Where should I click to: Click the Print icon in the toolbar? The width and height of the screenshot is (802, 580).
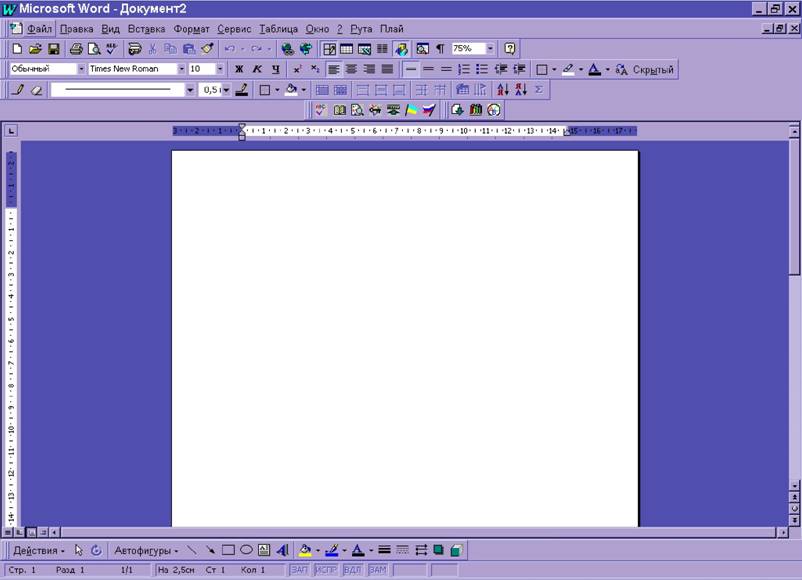76,49
